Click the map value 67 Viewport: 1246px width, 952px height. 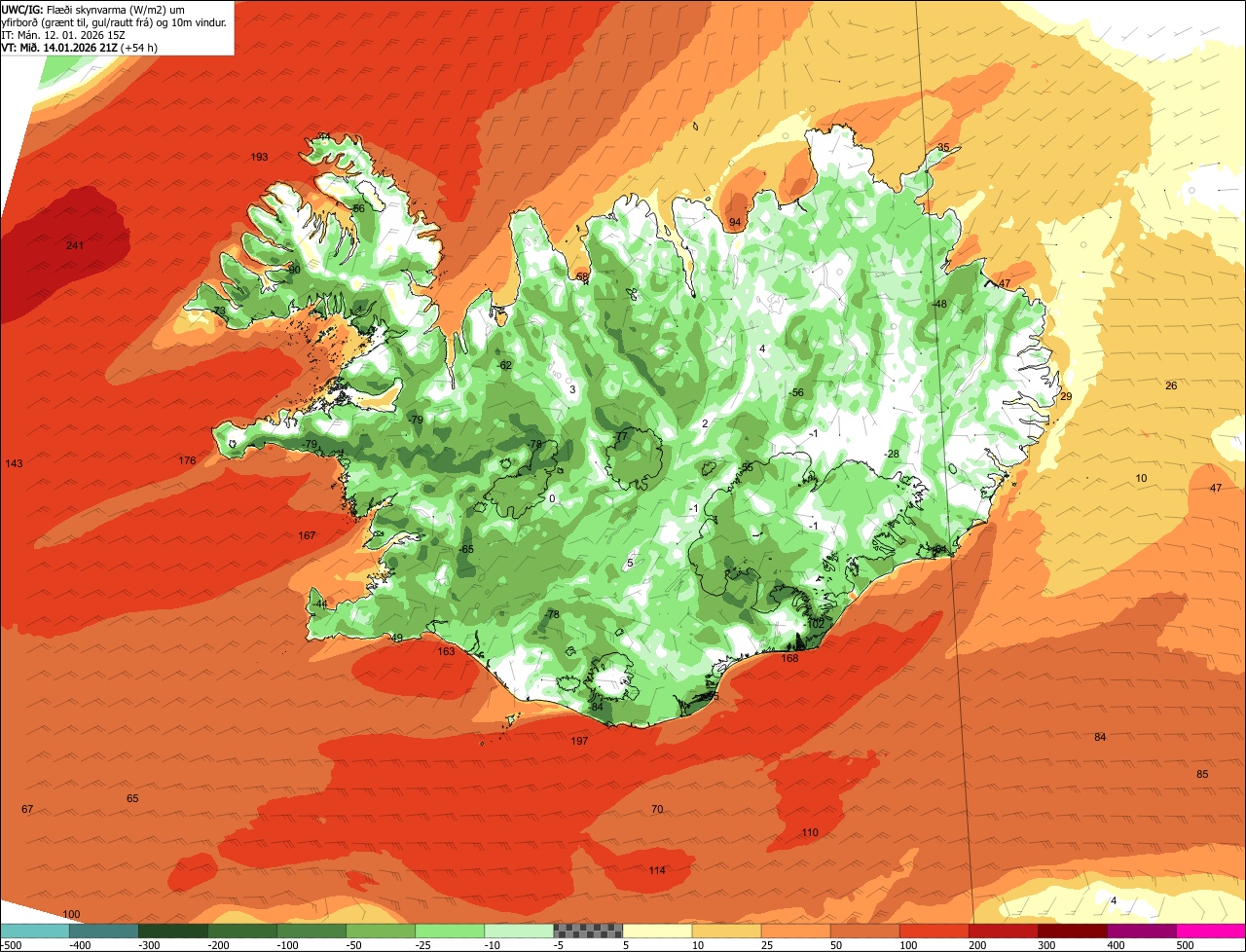pos(27,810)
